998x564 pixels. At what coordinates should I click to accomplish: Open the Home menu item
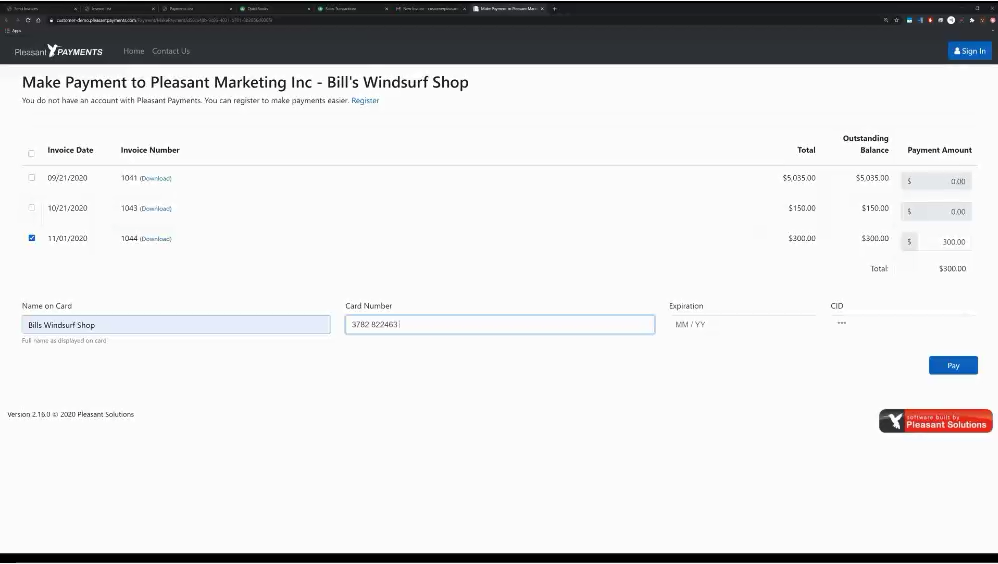click(x=133, y=51)
